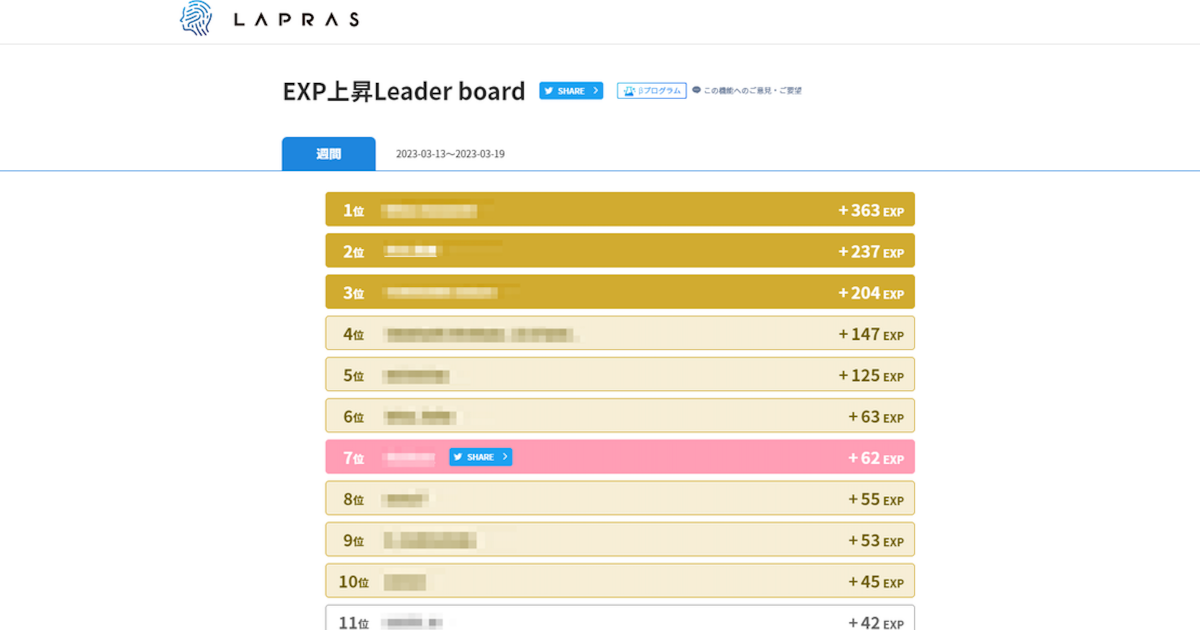Click the chevron inside pink row's SHARE button
The image size is (1200, 630).
(x=504, y=457)
